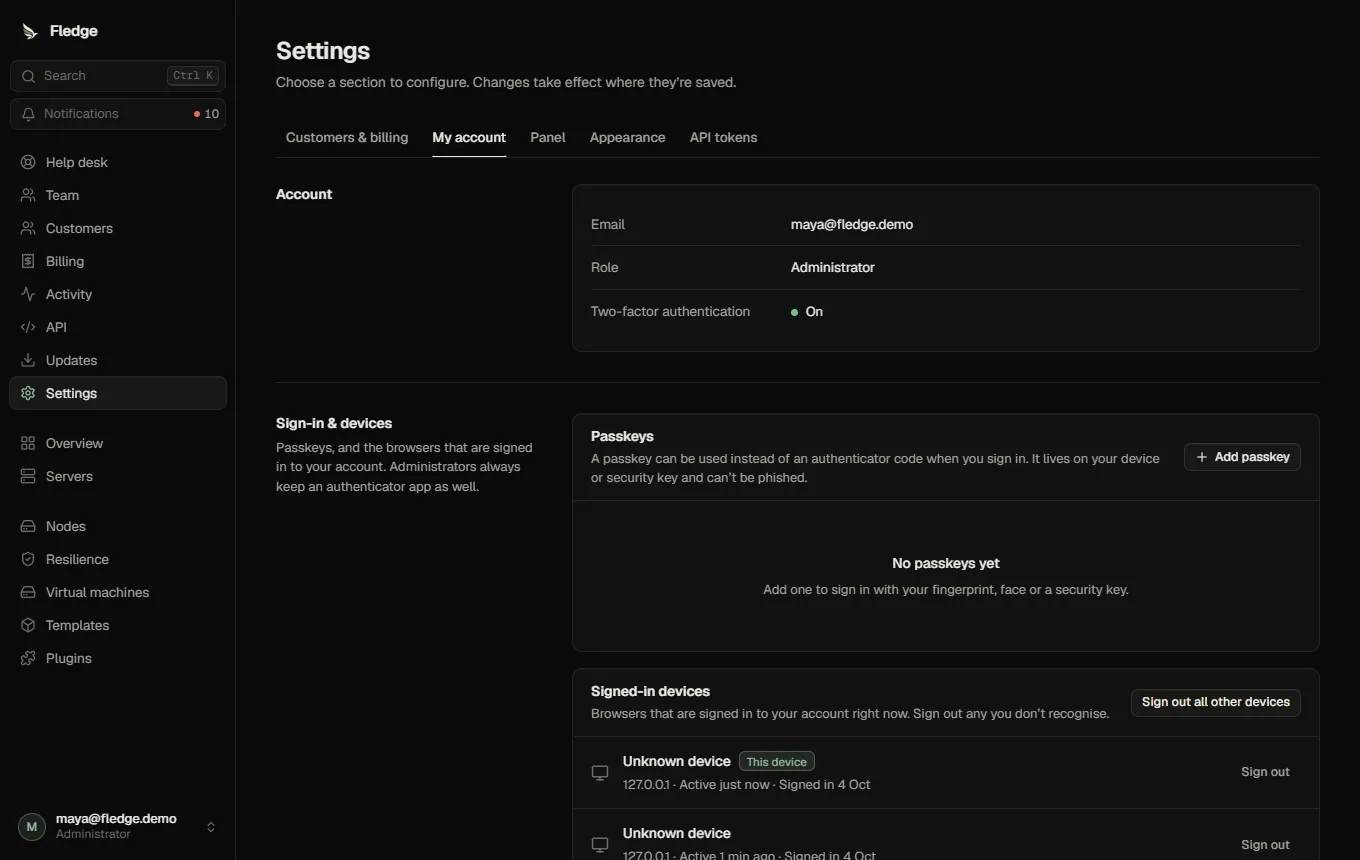Click the Signed-in devices heading
This screenshot has width=1360, height=860.
tap(650, 691)
